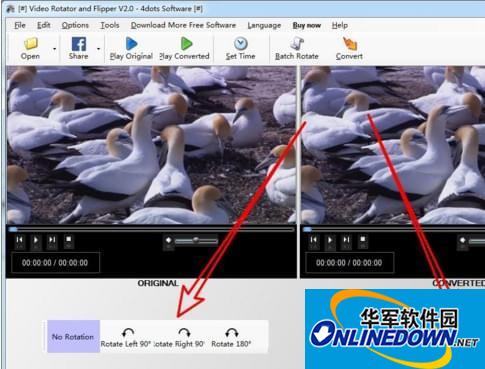Viewport: 485px width, 369px height.
Task: Click the Buy now menu item
Action: (306, 25)
